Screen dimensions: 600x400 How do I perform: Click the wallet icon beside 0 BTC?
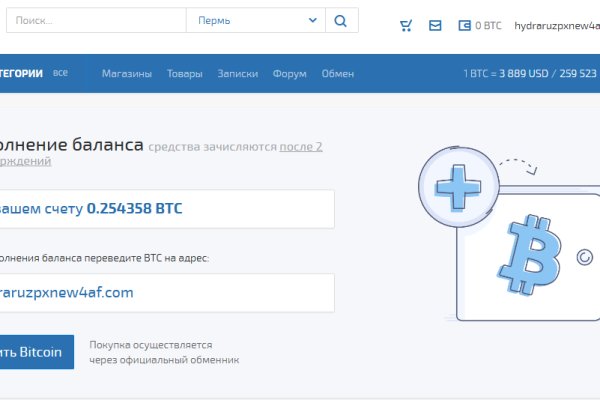click(x=464, y=26)
